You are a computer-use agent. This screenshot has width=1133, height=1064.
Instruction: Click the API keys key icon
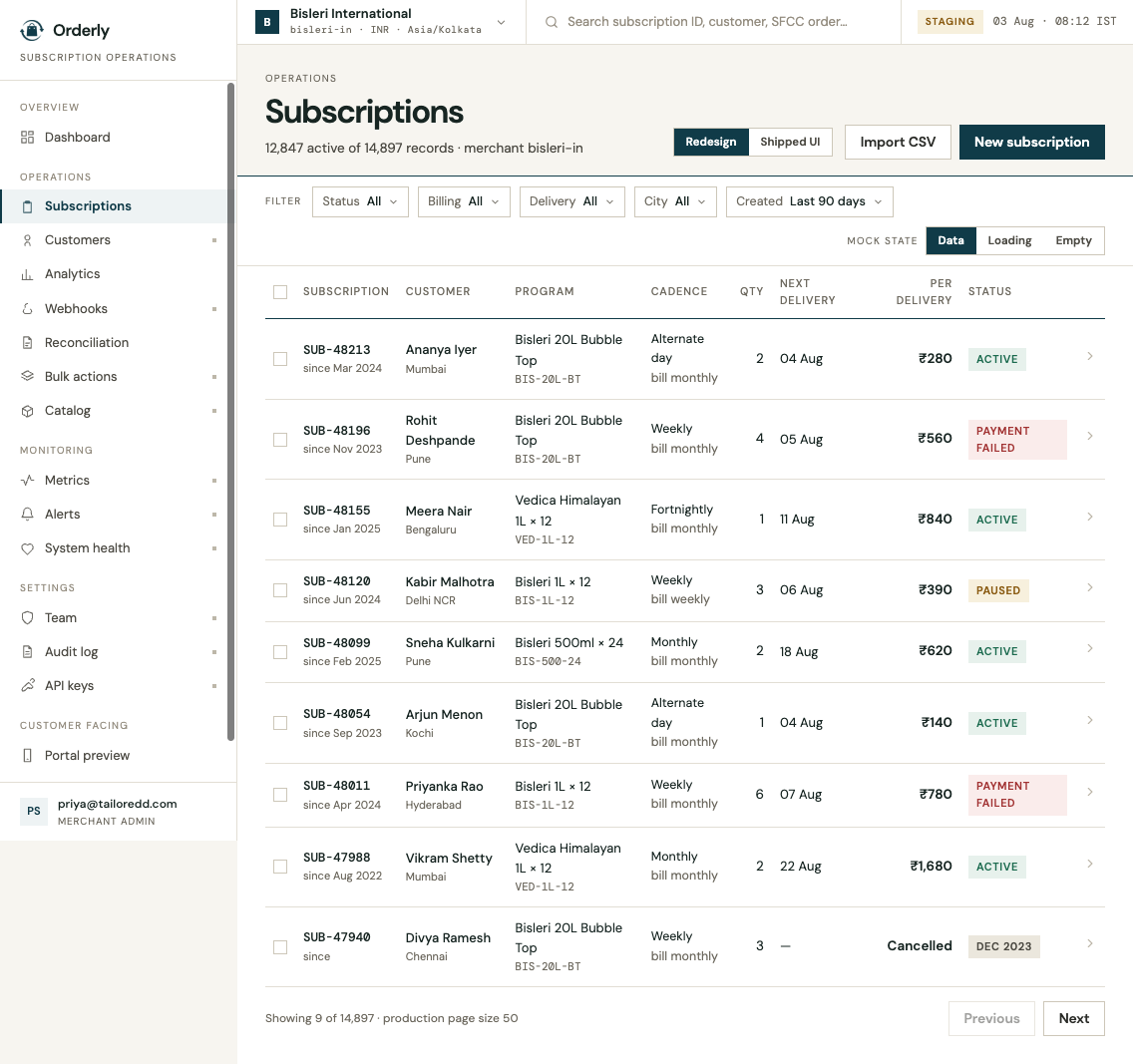point(28,686)
